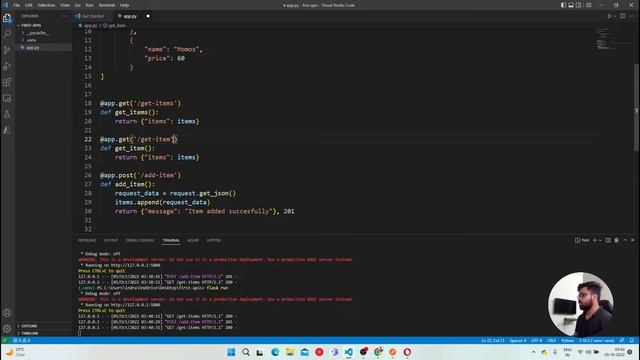This screenshot has height=360, width=640.
Task: Close the terminal panel
Action: tap(633, 240)
